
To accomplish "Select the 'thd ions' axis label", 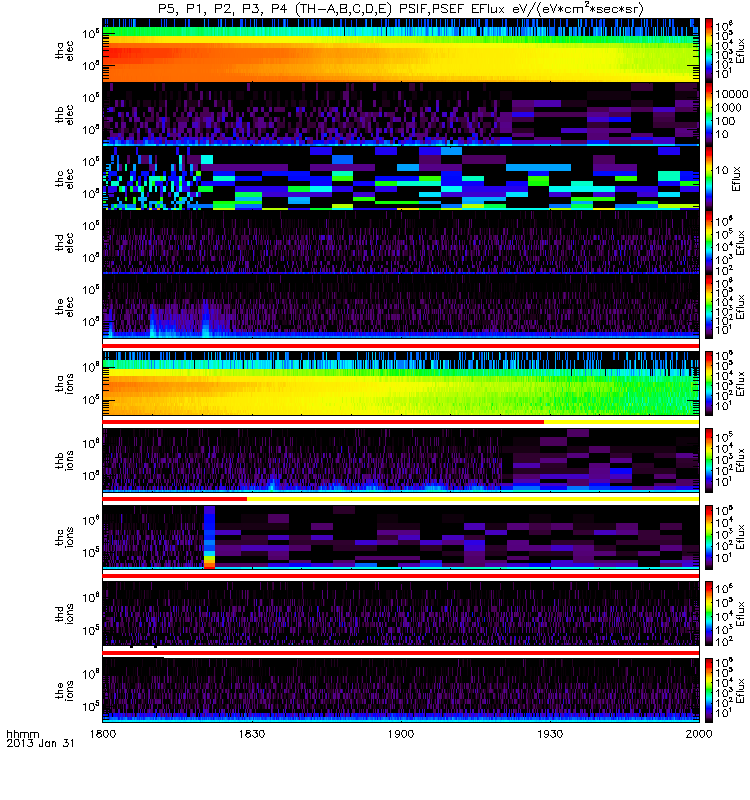I will click(64, 614).
